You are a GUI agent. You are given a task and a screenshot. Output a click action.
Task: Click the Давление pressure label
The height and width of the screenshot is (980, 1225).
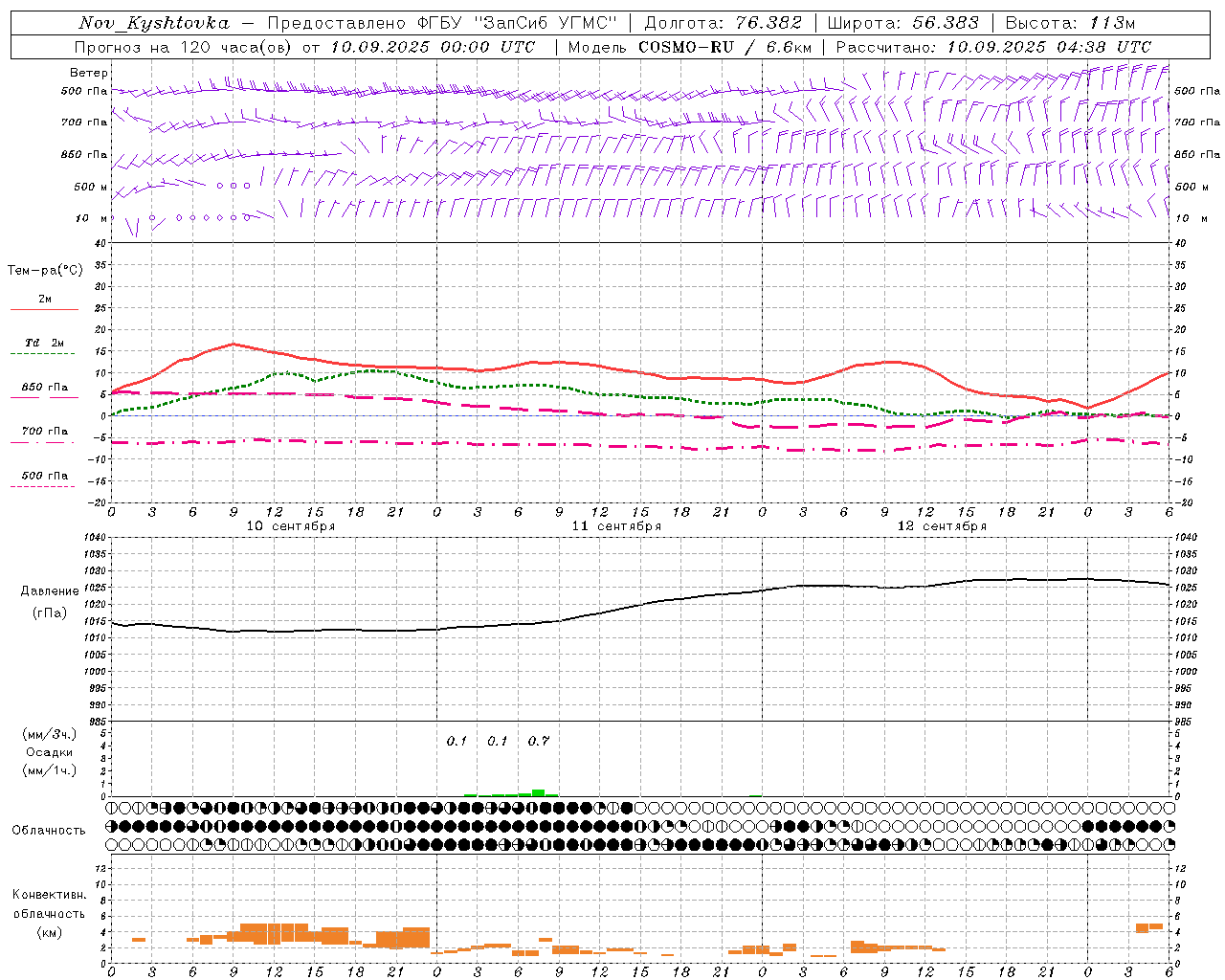coord(50,591)
